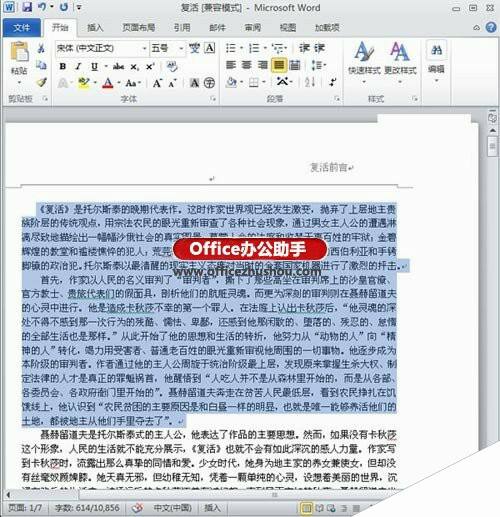Redo using the quick access toolbar
The height and width of the screenshot is (517, 500).
click(64, 7)
